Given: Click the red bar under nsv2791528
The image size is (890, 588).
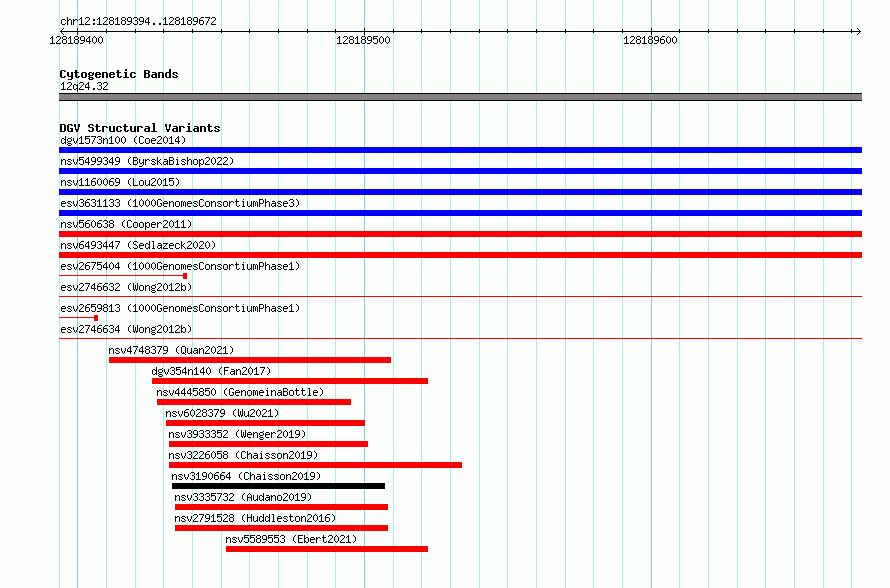Looking at the screenshot, I should pyautogui.click(x=282, y=528).
